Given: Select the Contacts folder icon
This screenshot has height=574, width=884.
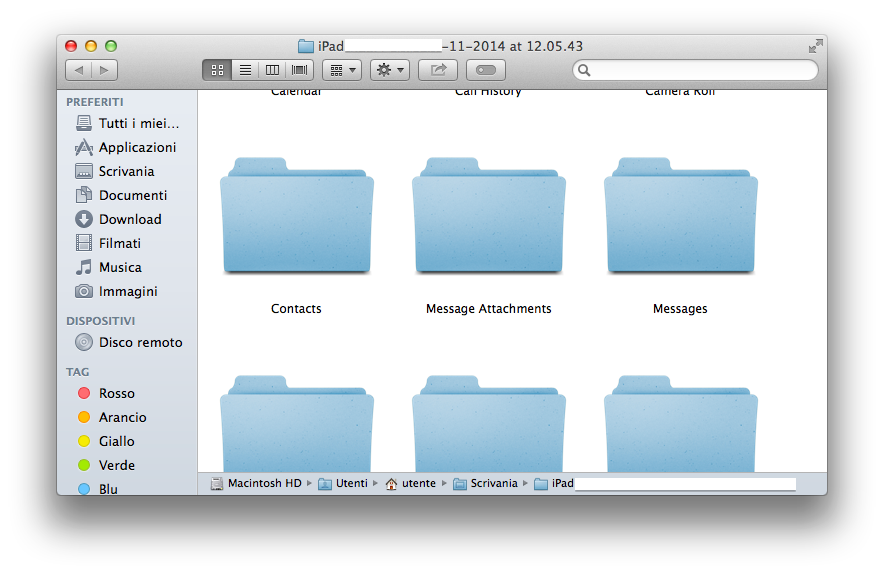Looking at the screenshot, I should (x=297, y=216).
